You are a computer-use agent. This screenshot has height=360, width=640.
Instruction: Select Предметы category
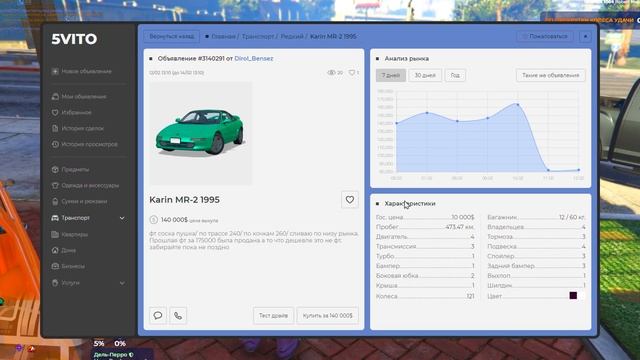click(75, 169)
